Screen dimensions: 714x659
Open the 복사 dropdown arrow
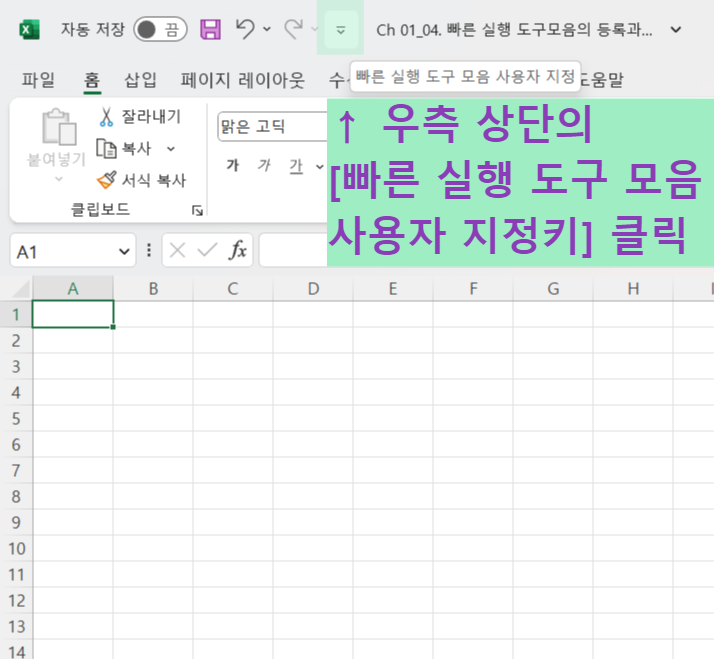(x=171, y=149)
